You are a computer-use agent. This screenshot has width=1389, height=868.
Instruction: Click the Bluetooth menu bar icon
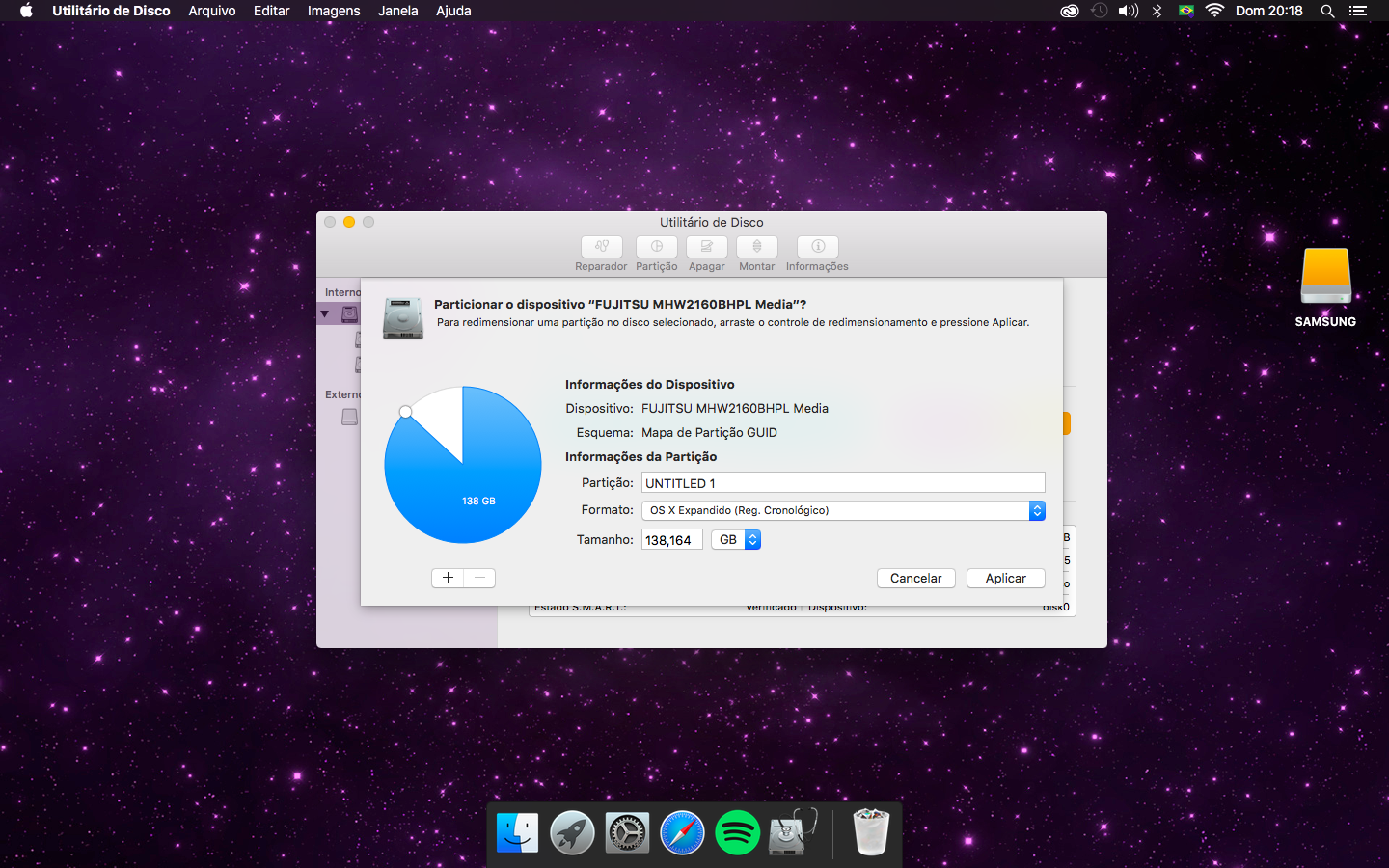click(1157, 11)
